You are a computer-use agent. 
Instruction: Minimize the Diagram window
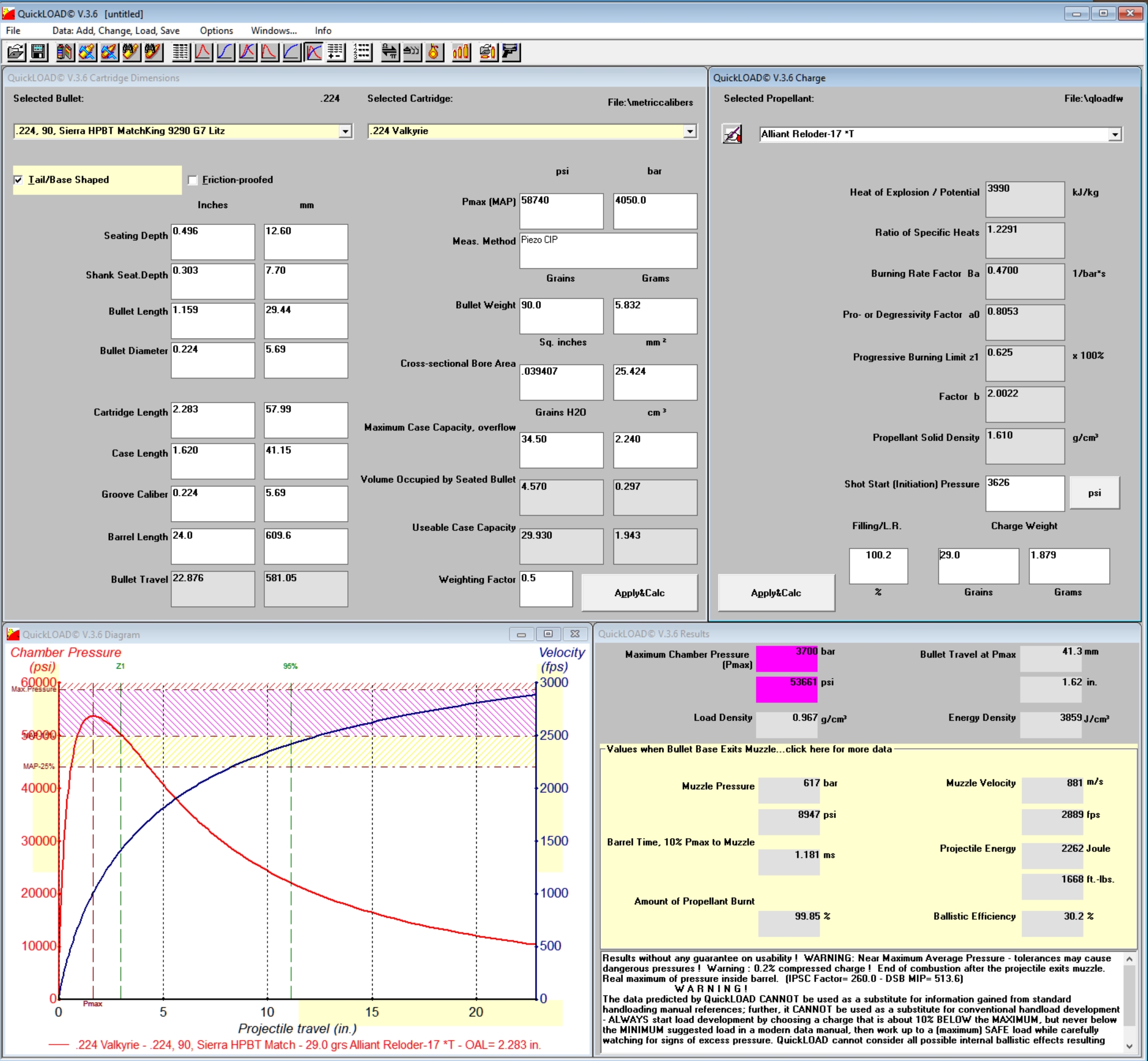521,634
